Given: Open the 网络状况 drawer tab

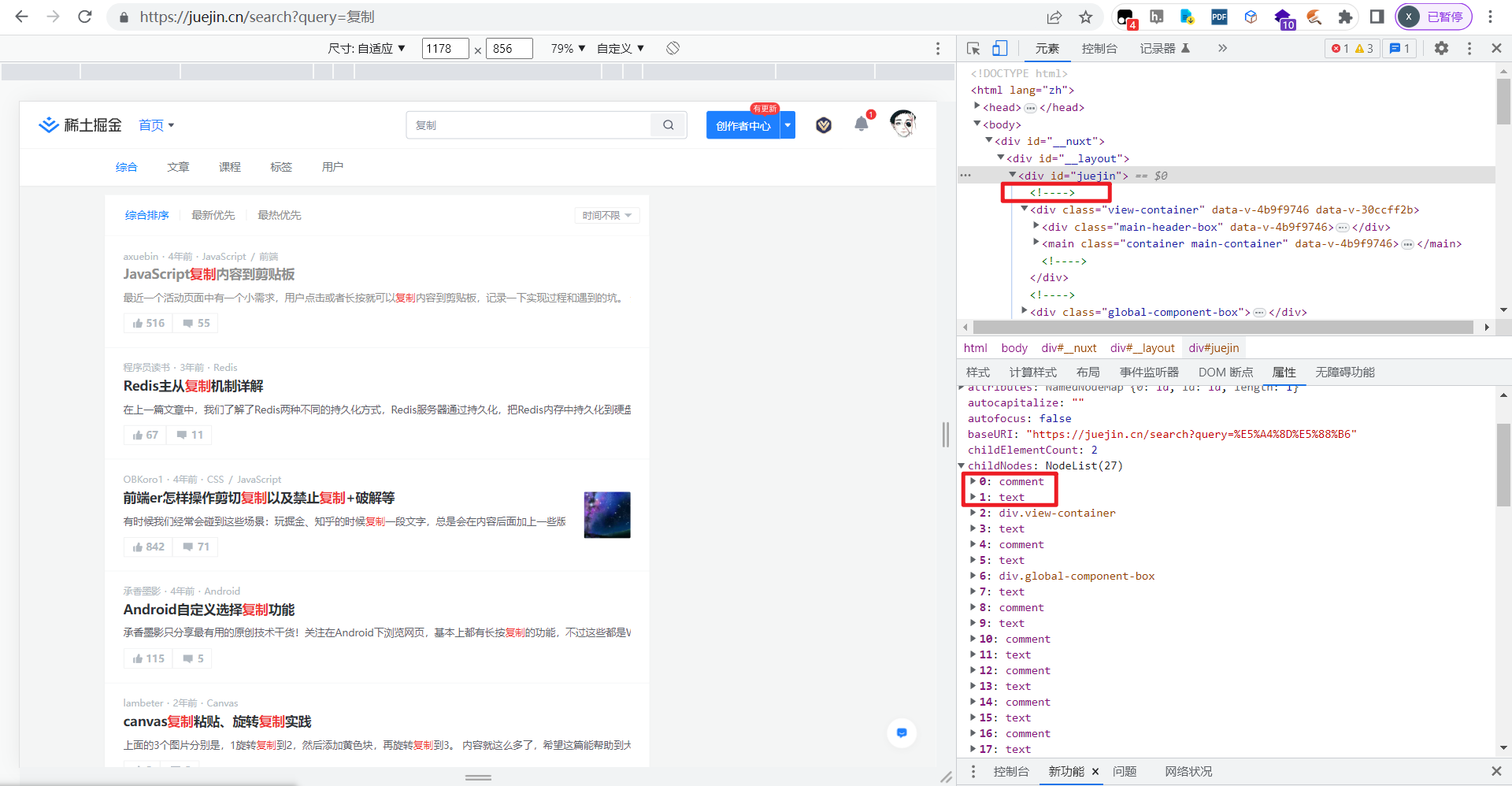Looking at the screenshot, I should tap(1188, 771).
